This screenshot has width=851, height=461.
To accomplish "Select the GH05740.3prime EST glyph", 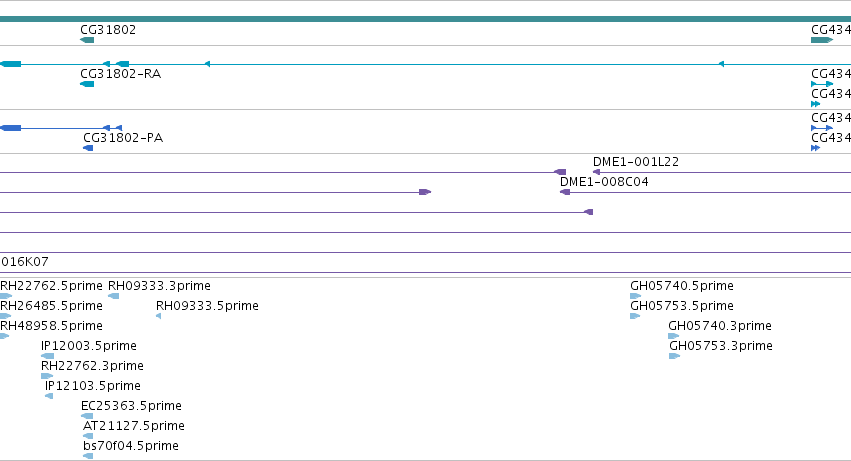I will click(674, 336).
